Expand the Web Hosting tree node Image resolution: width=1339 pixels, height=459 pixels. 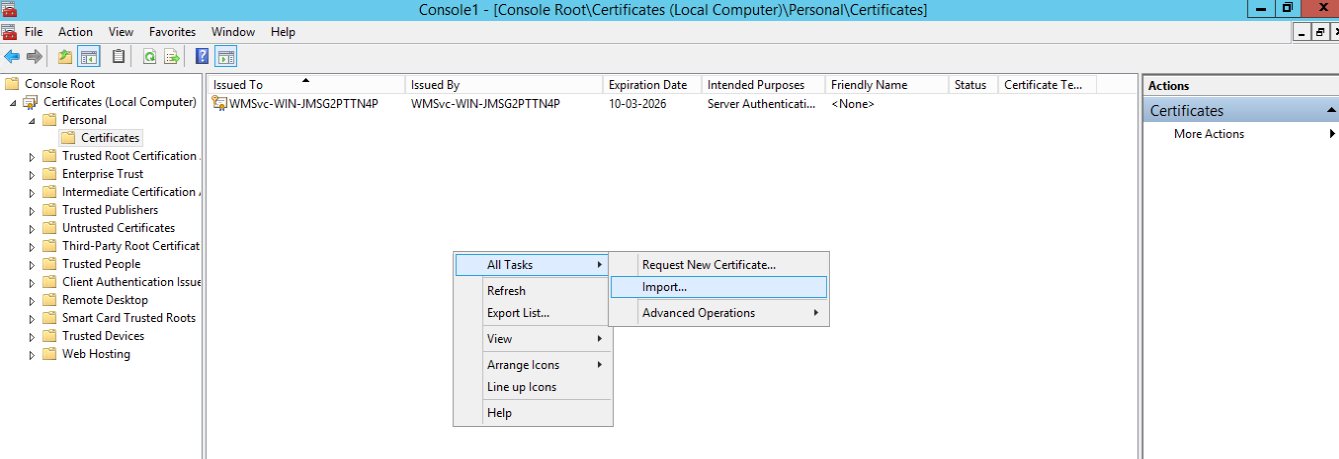32,355
